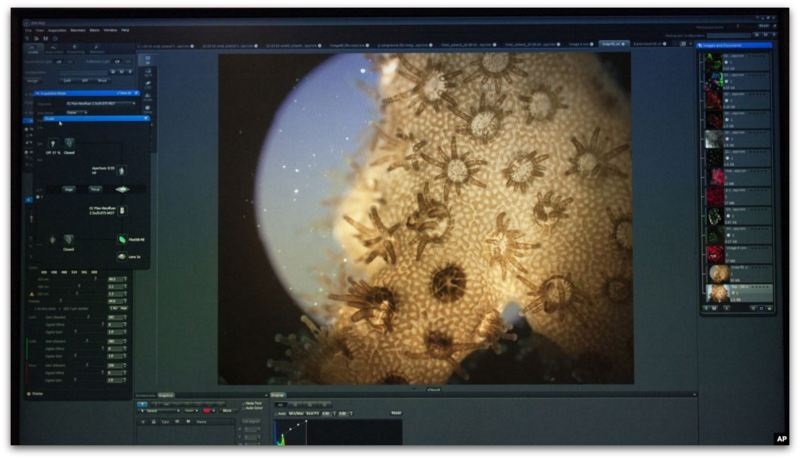Screen dimensions: 800x459
Task: Select the green reflector cube icon
Action: [x=122, y=239]
